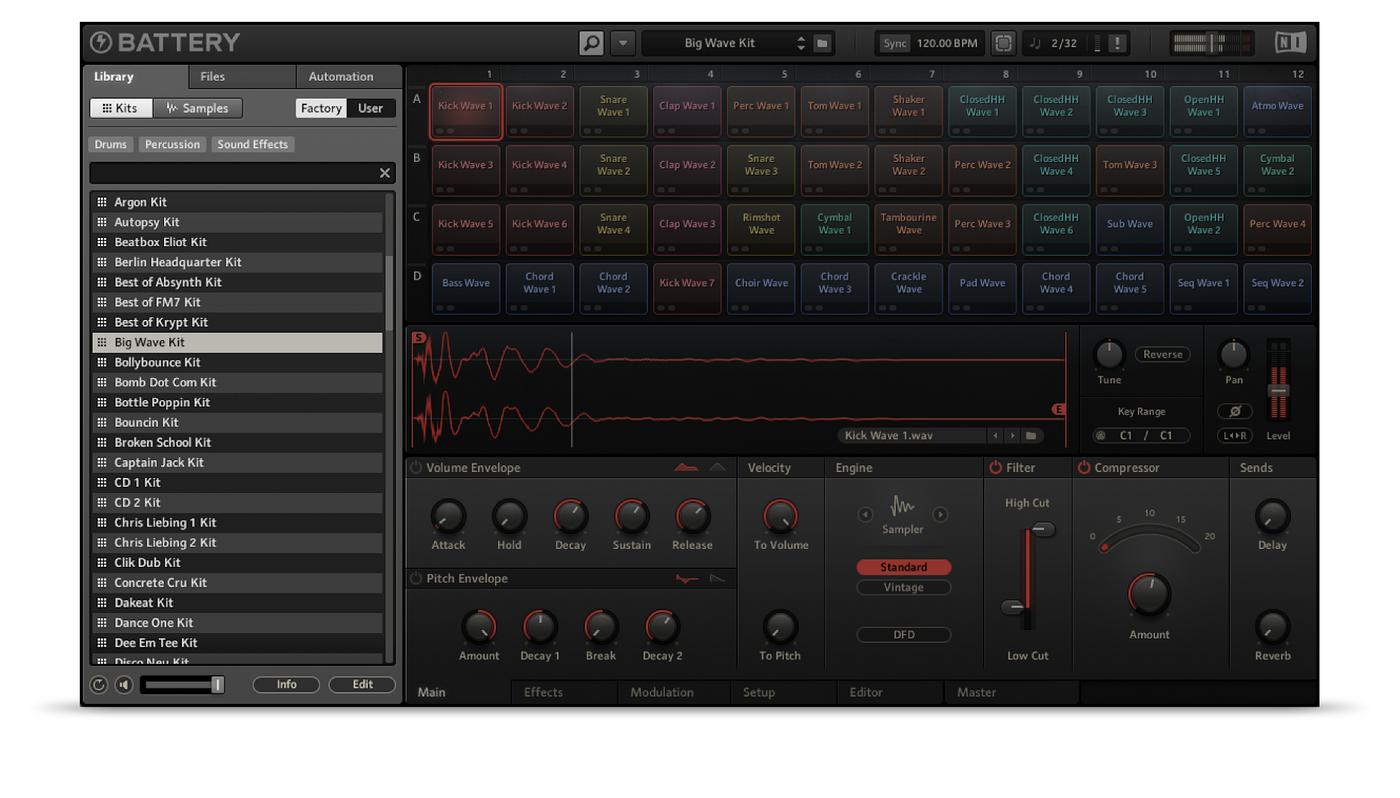Click the 120.00 BPM tempo value
This screenshot has width=1400, height=798.
[x=947, y=43]
